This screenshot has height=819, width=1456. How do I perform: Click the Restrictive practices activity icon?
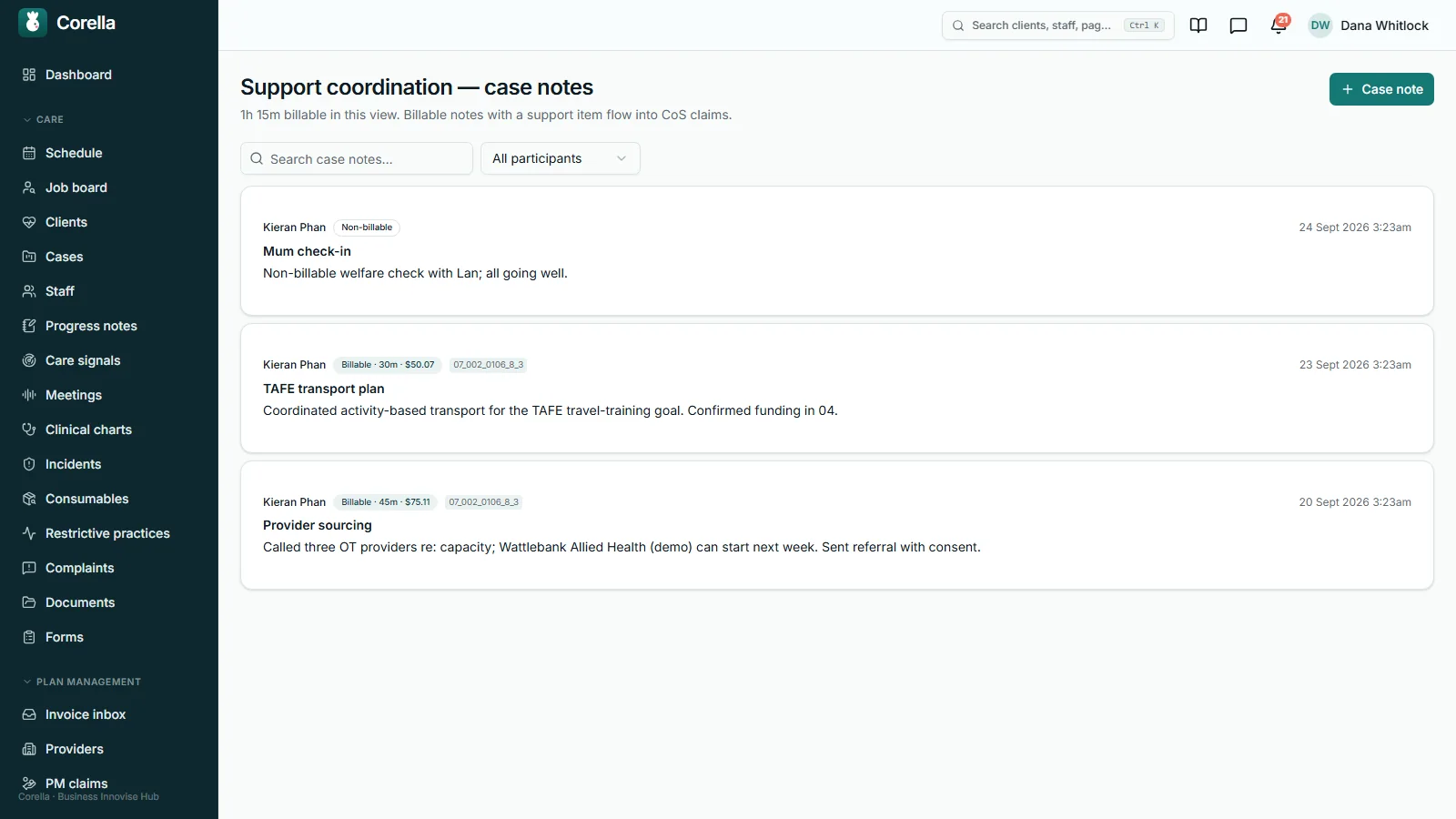pyautogui.click(x=29, y=533)
